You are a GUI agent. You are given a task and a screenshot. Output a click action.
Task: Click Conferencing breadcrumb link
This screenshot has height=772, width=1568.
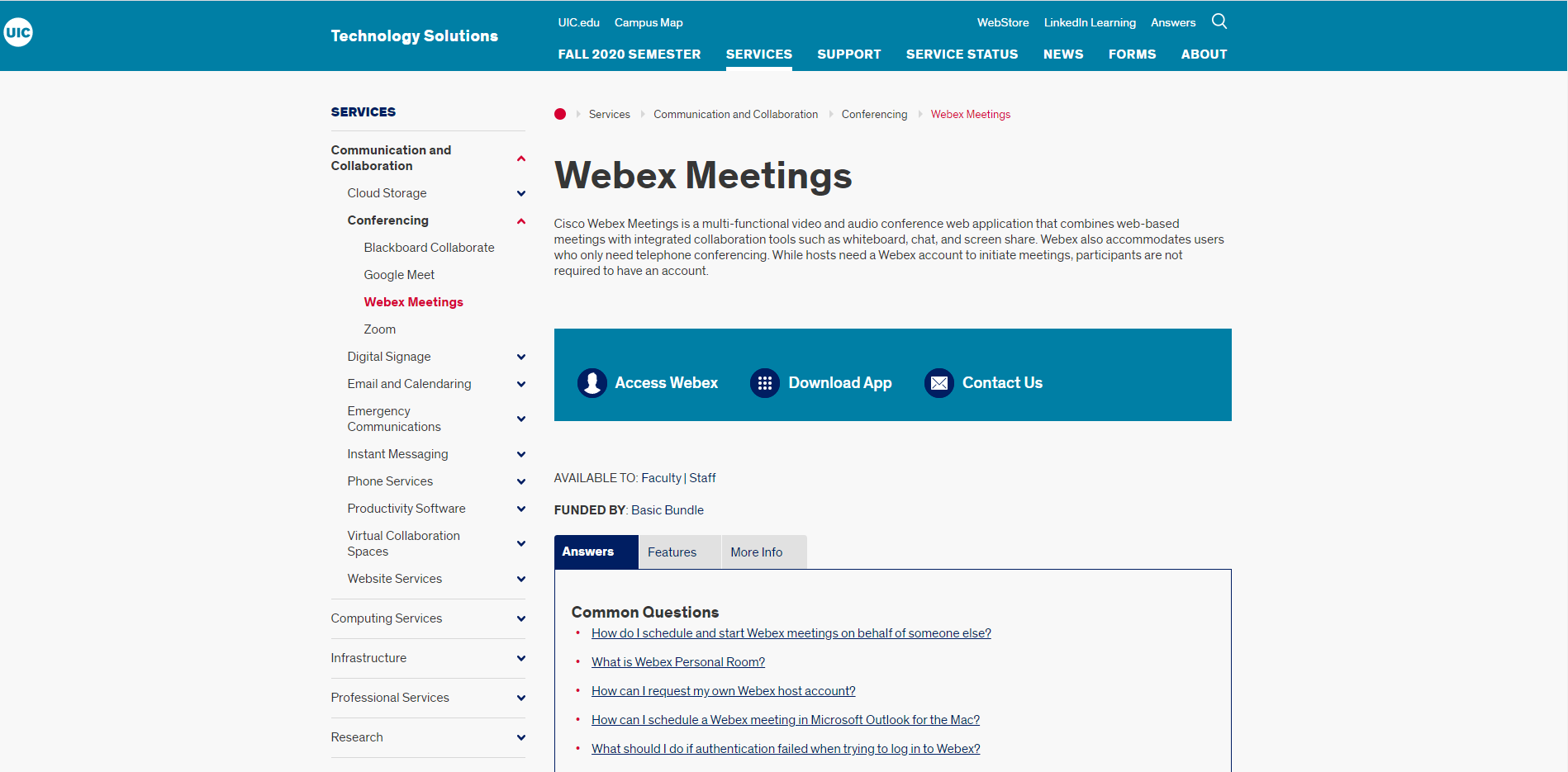pos(875,114)
